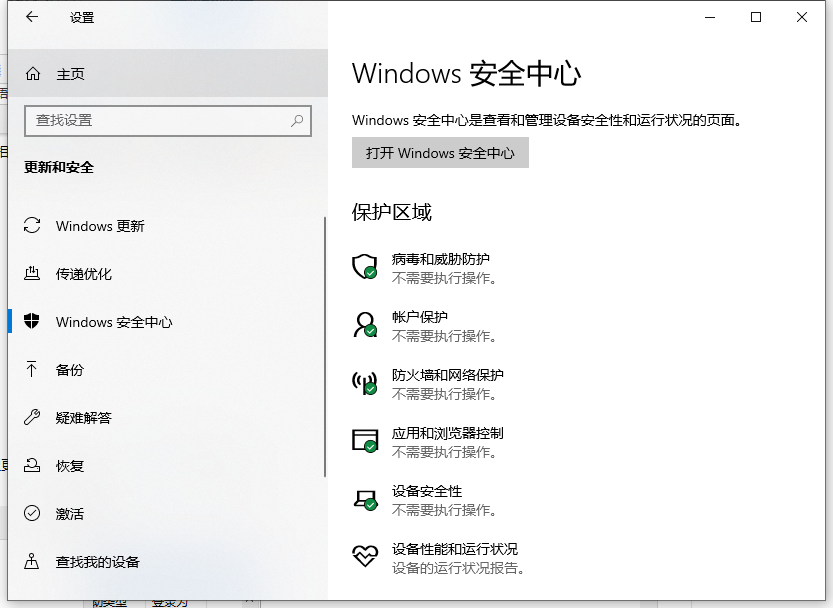833x608 pixels.
Task: Click the device health heart icon
Action: pos(365,556)
